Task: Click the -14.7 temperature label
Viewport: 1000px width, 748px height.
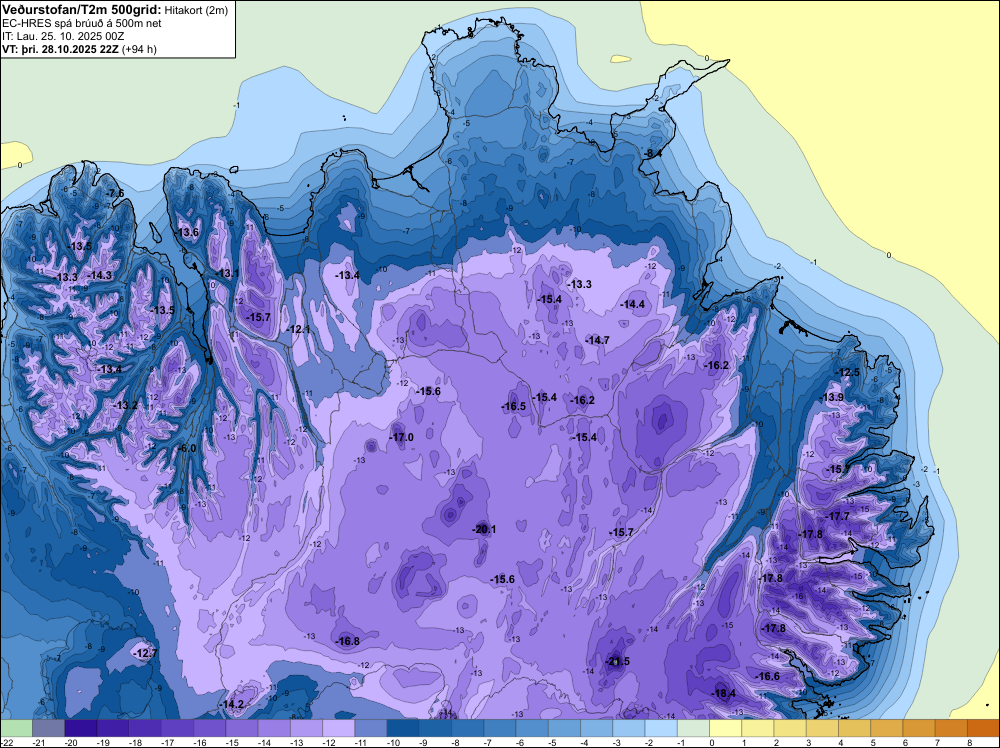Action: pyautogui.click(x=598, y=341)
